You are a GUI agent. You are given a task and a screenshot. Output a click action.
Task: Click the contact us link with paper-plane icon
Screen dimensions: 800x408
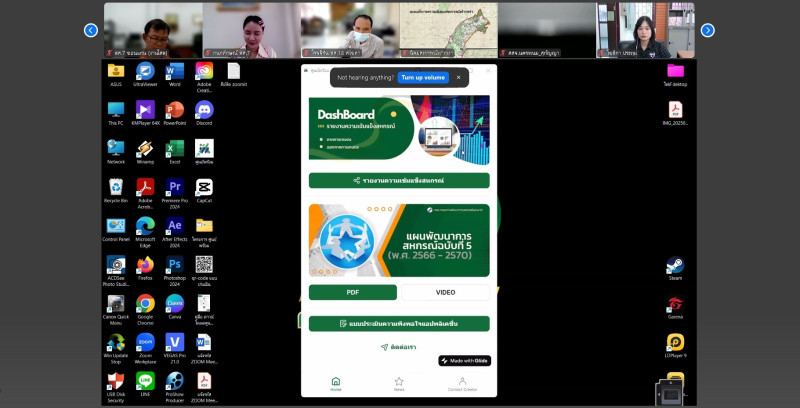click(x=399, y=347)
